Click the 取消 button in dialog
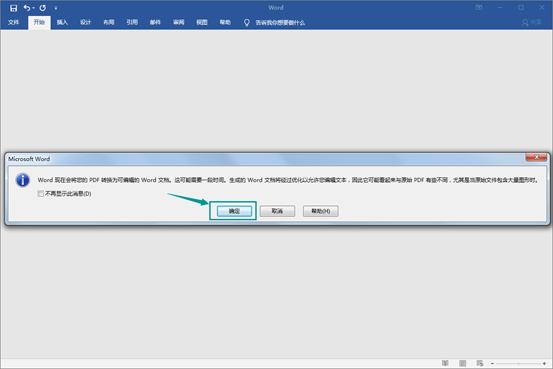Image resolution: width=553 pixels, height=369 pixels. tap(277, 211)
